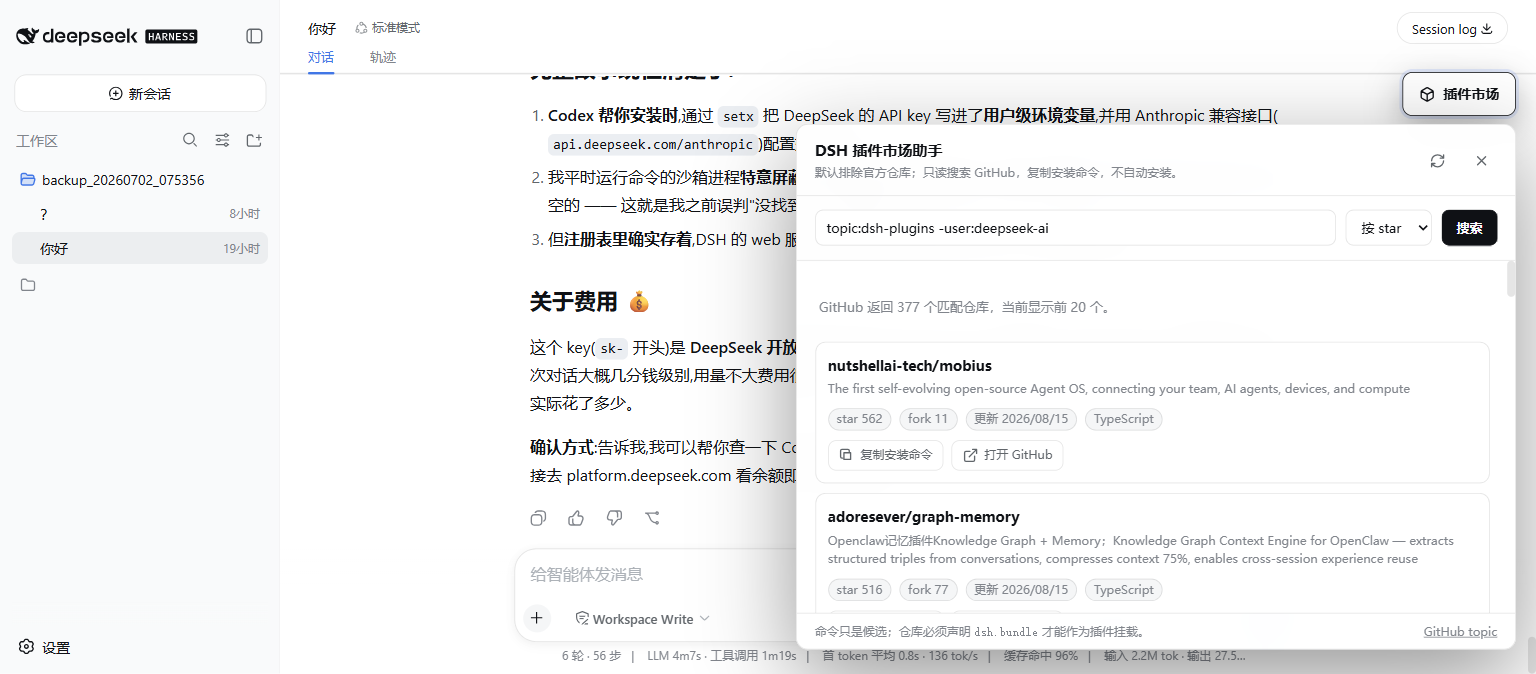Open GitHub page for nutshellai-tech/mobius

click(x=1007, y=454)
